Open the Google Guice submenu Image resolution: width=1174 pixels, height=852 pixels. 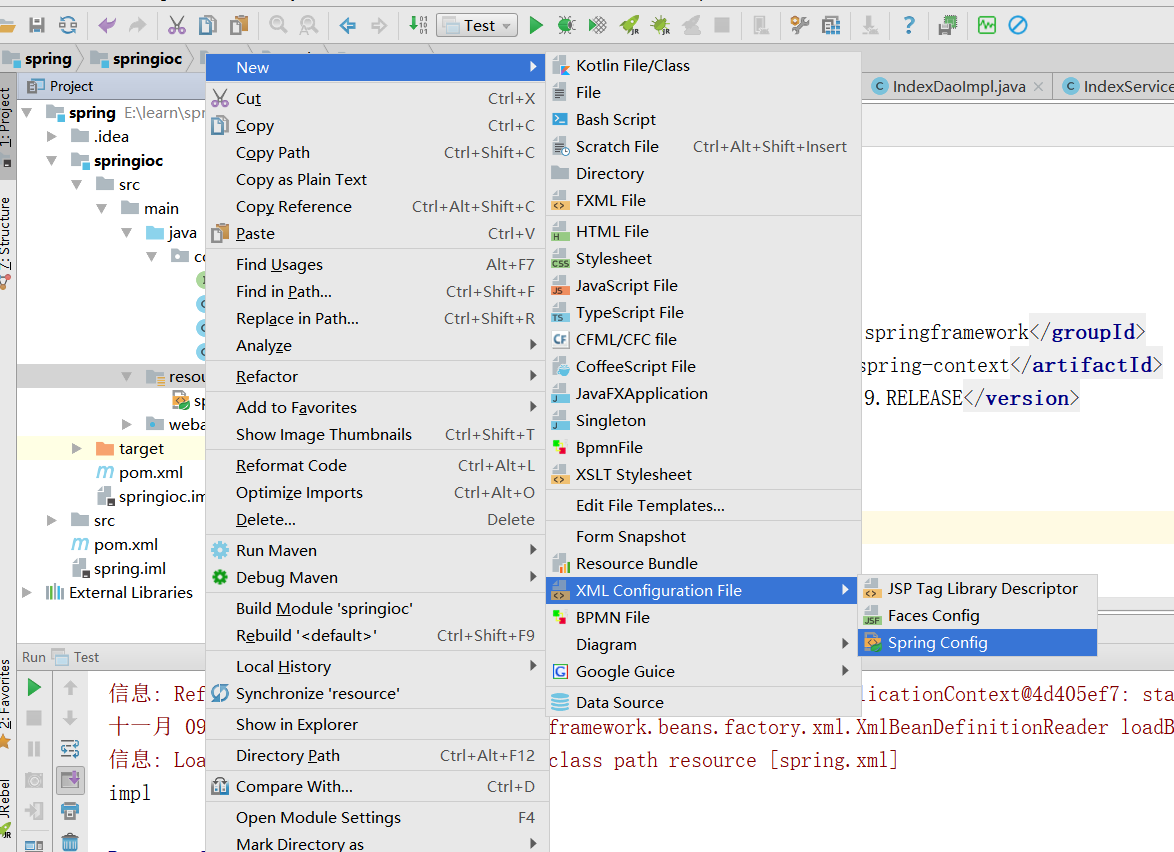point(703,672)
